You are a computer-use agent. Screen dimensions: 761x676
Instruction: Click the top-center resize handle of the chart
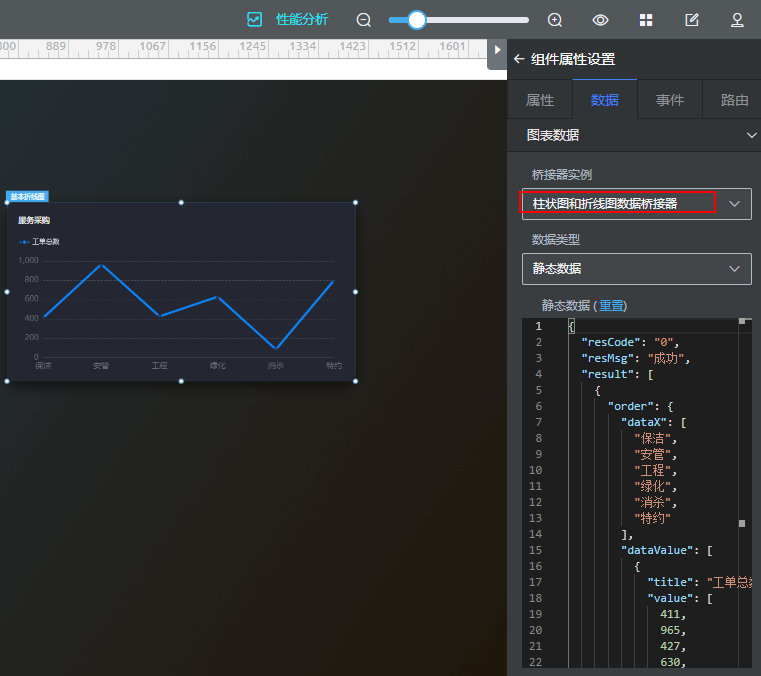pos(181,202)
